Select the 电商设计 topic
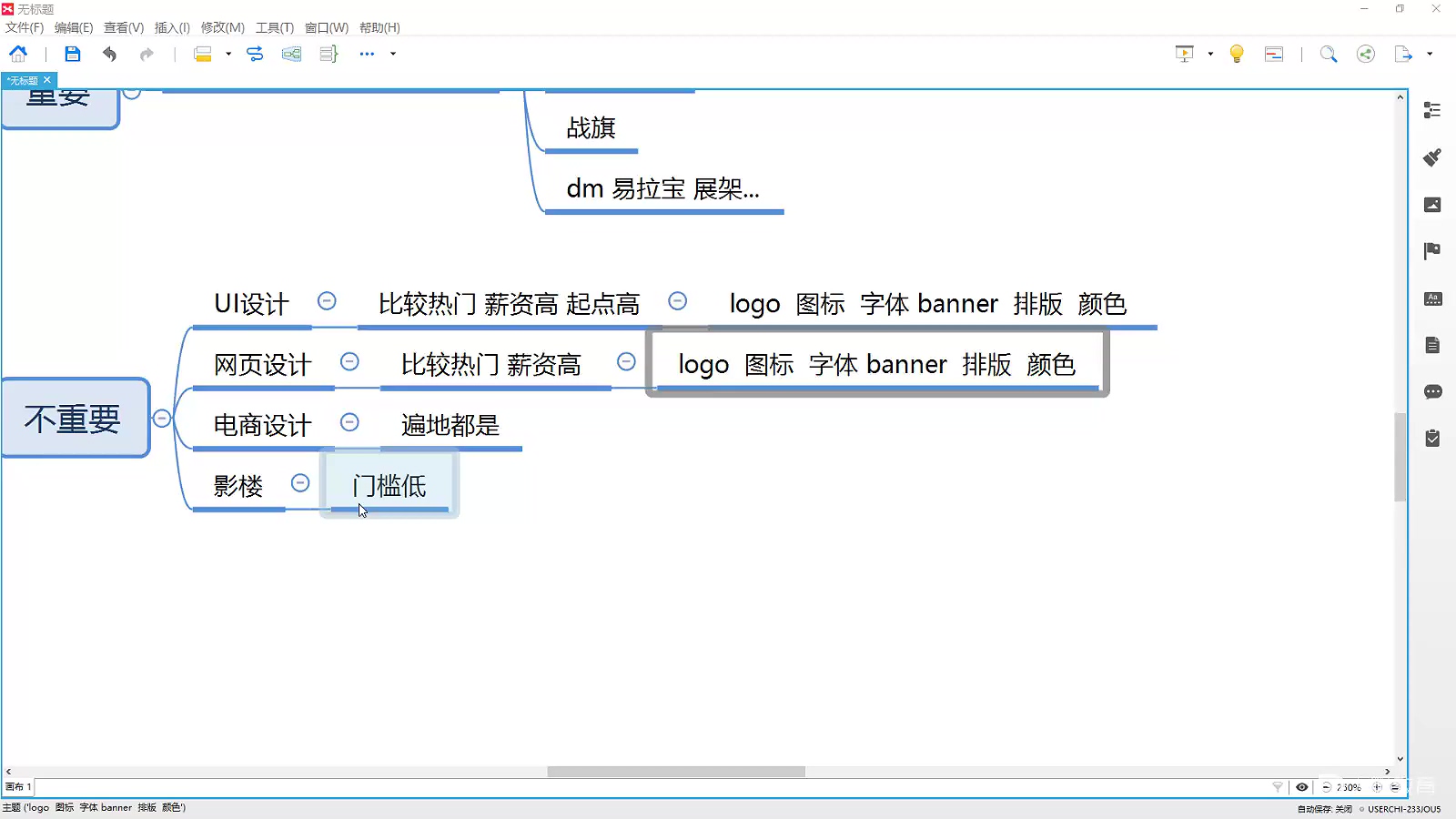 click(x=263, y=425)
